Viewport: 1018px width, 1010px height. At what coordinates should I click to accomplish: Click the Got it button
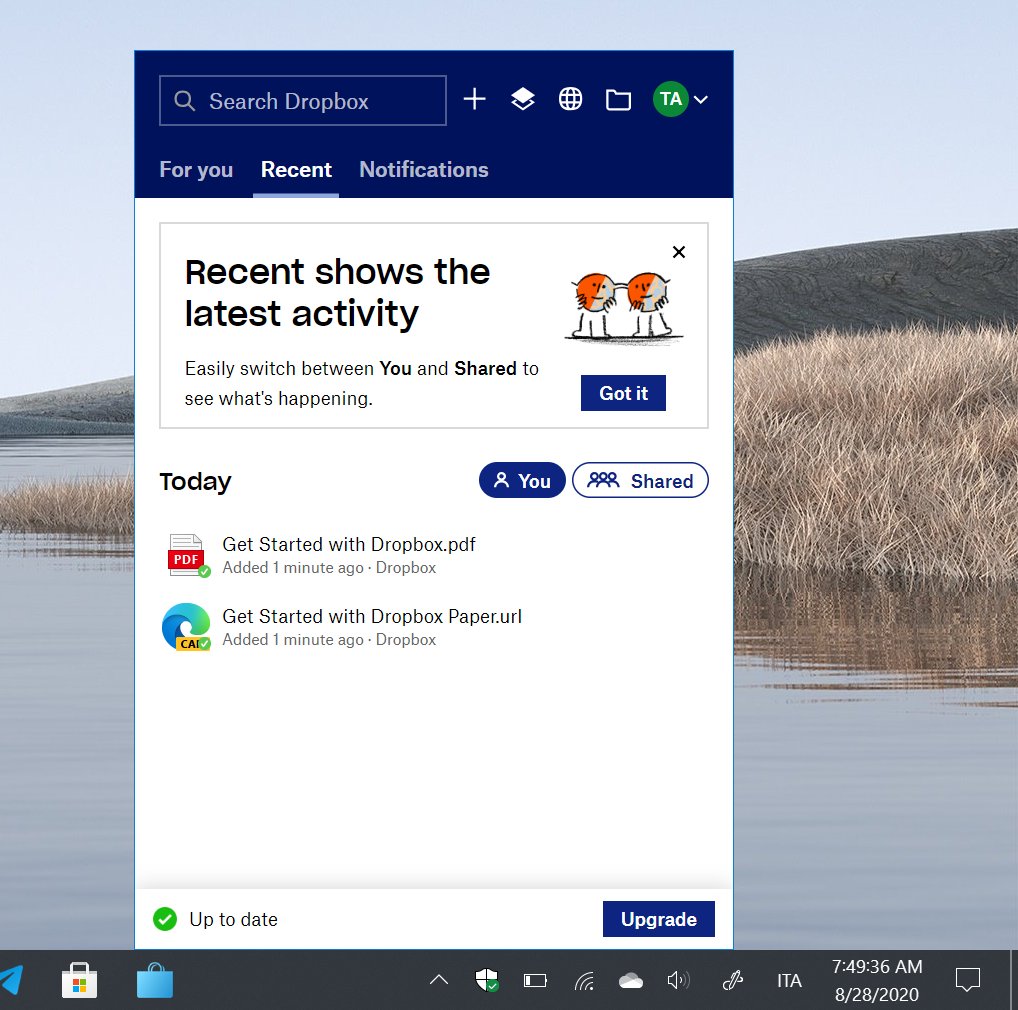(x=623, y=393)
